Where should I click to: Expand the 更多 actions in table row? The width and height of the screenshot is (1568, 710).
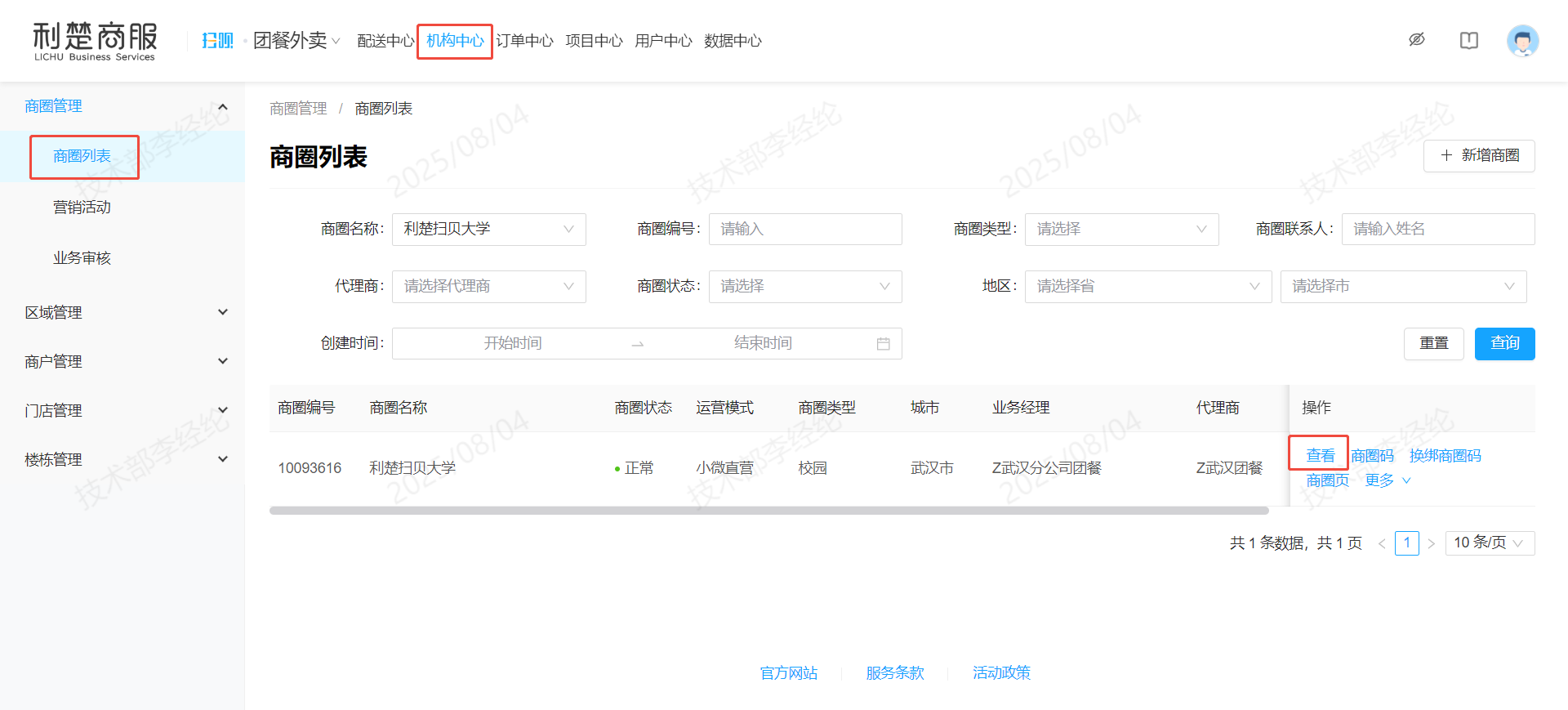point(1387,480)
